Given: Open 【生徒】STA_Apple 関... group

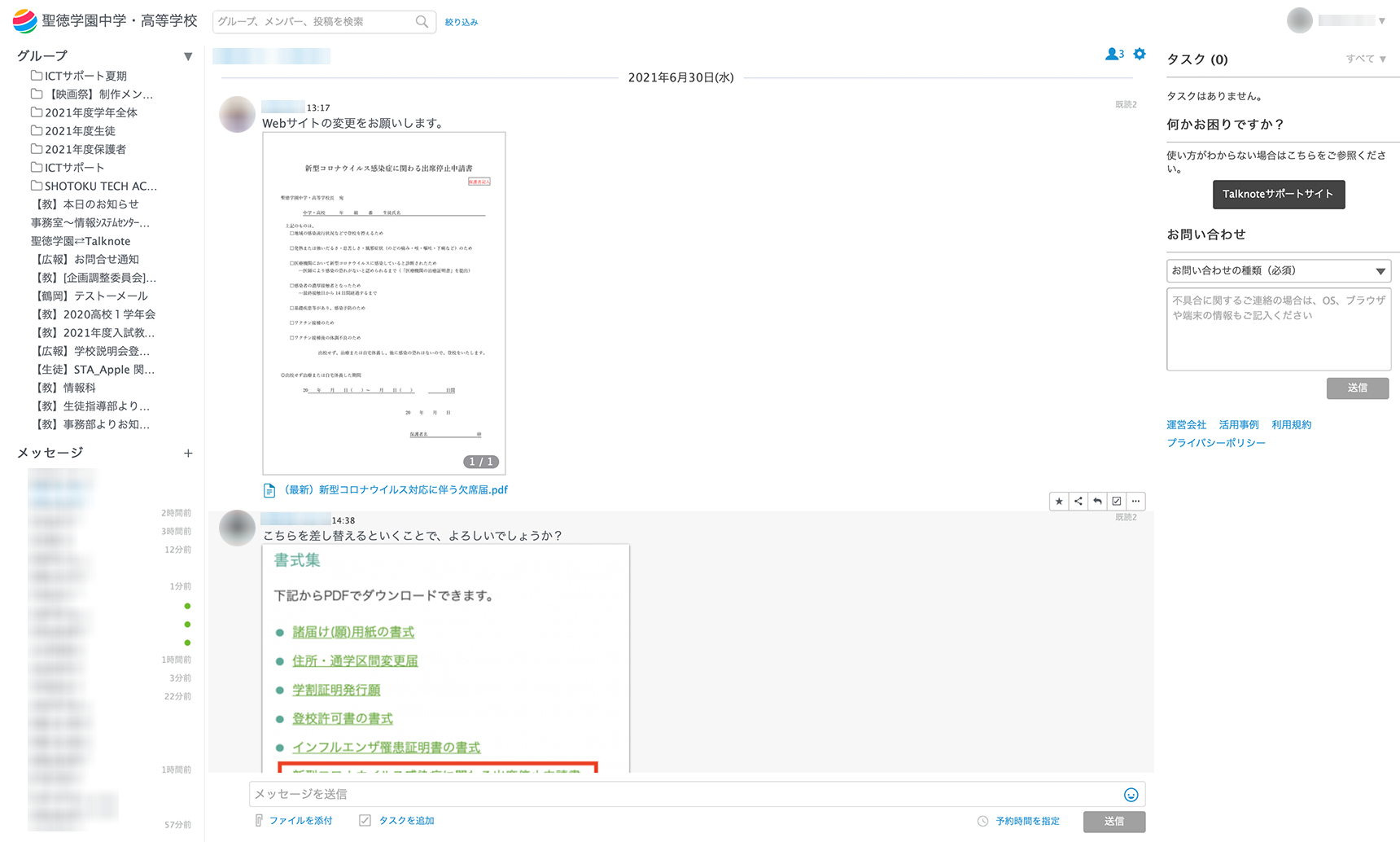Looking at the screenshot, I should [93, 370].
